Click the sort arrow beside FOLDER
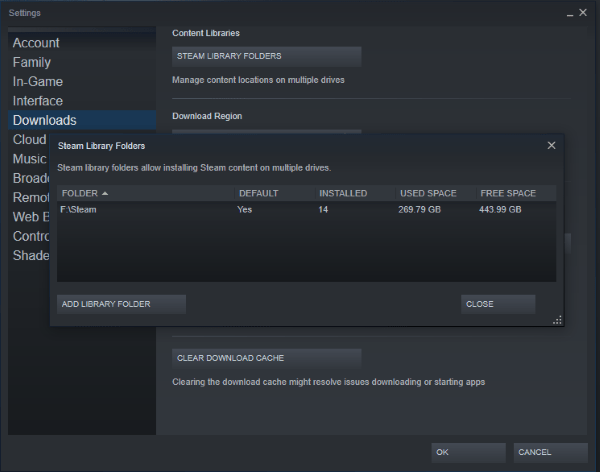This screenshot has width=600, height=472. pos(105,194)
